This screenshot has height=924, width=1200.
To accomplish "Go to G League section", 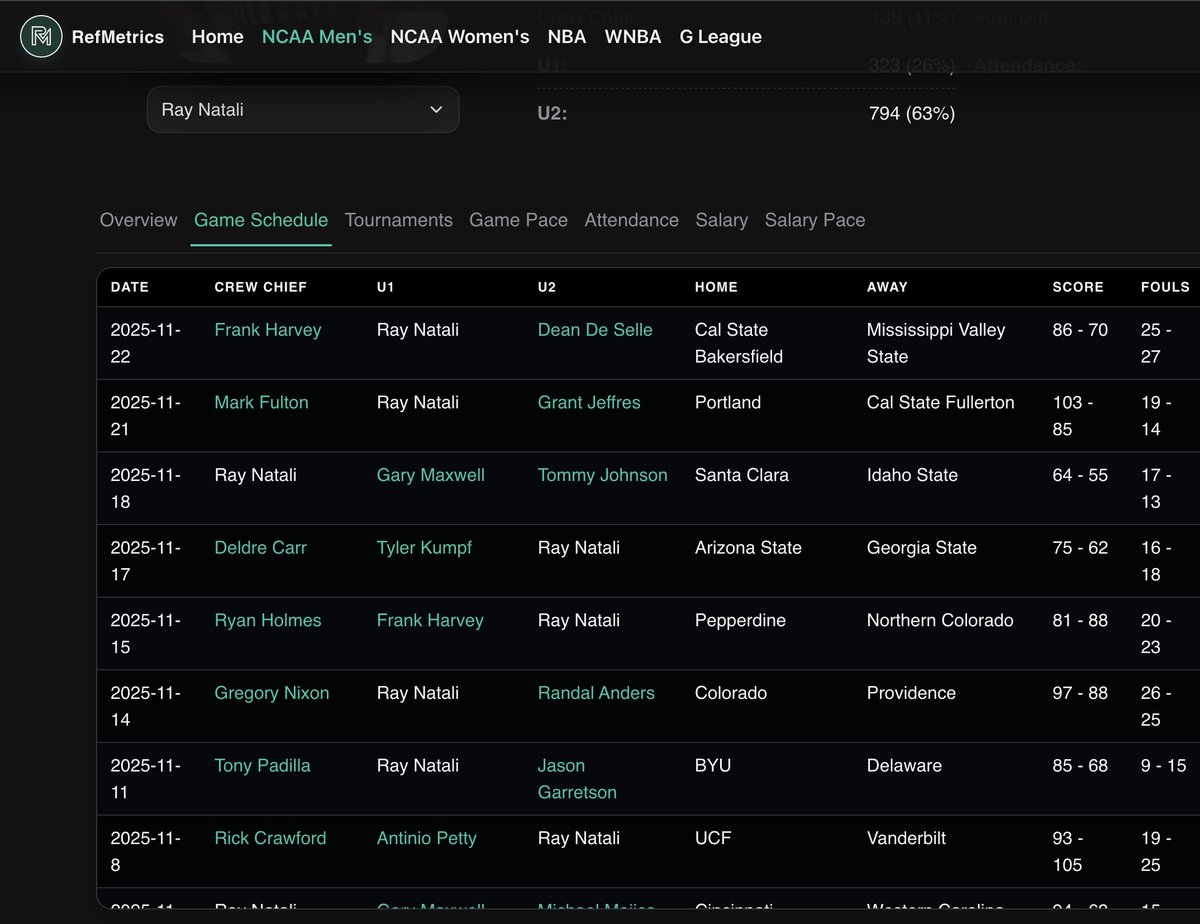I will [x=721, y=37].
